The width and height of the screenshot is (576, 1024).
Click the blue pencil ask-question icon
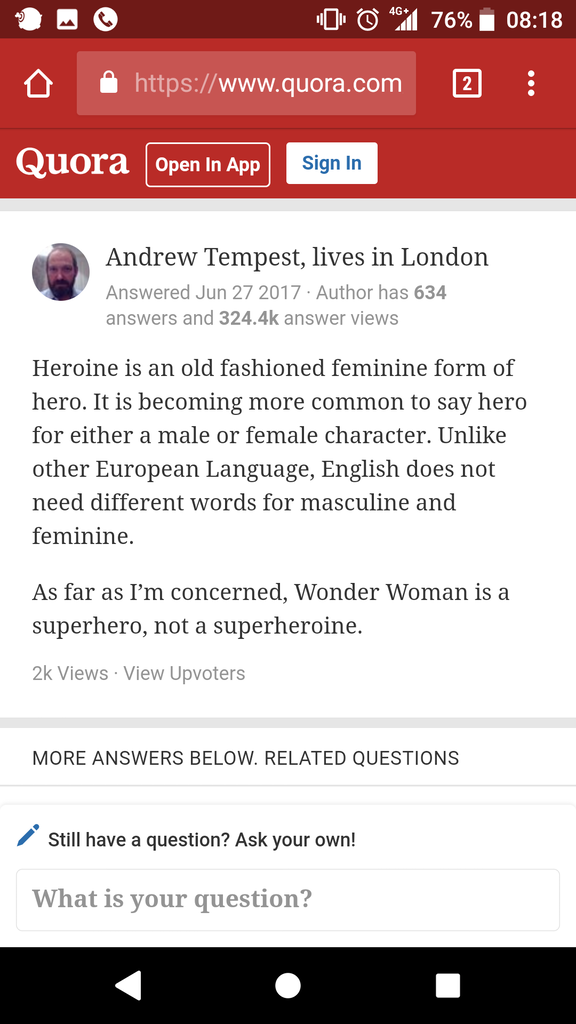tap(28, 836)
